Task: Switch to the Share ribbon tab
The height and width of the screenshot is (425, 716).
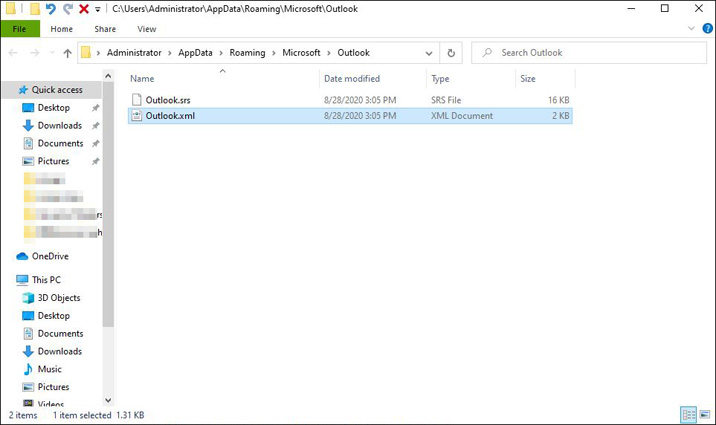Action: click(x=105, y=29)
